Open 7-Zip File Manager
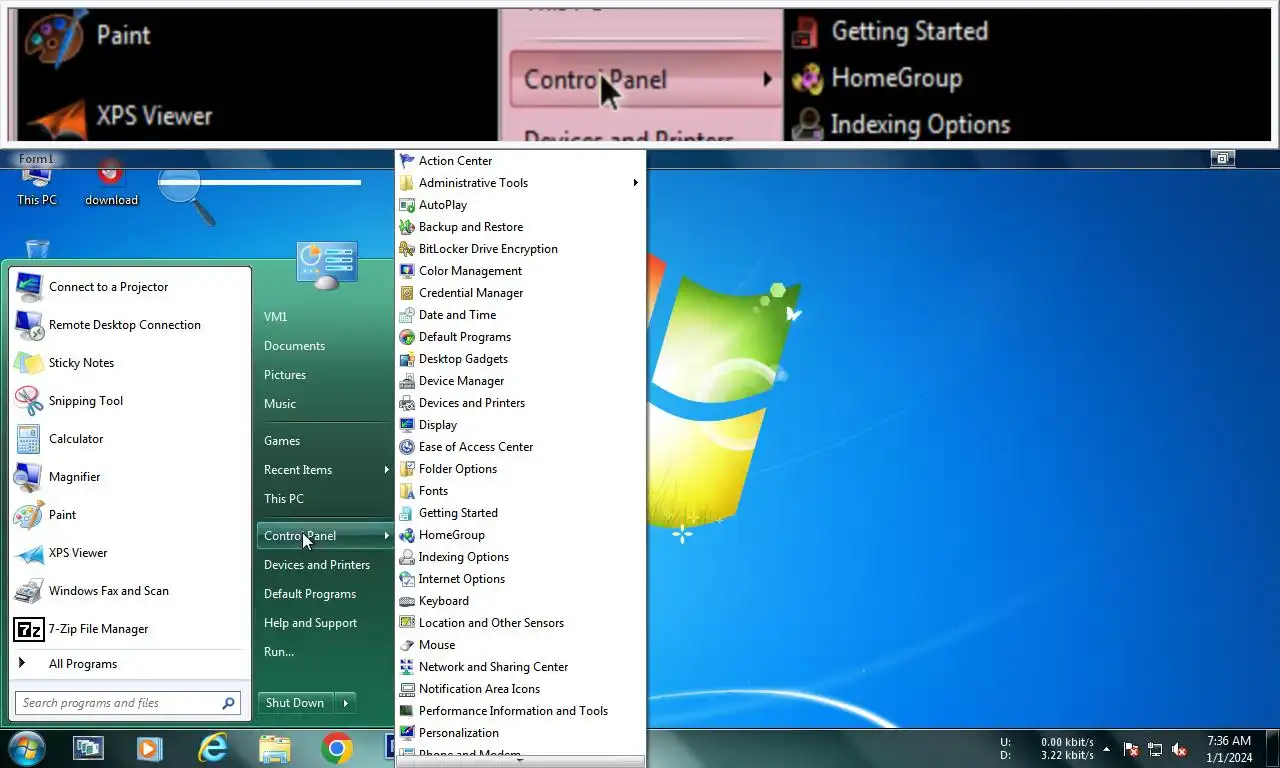This screenshot has height=768, width=1280. pos(130,629)
